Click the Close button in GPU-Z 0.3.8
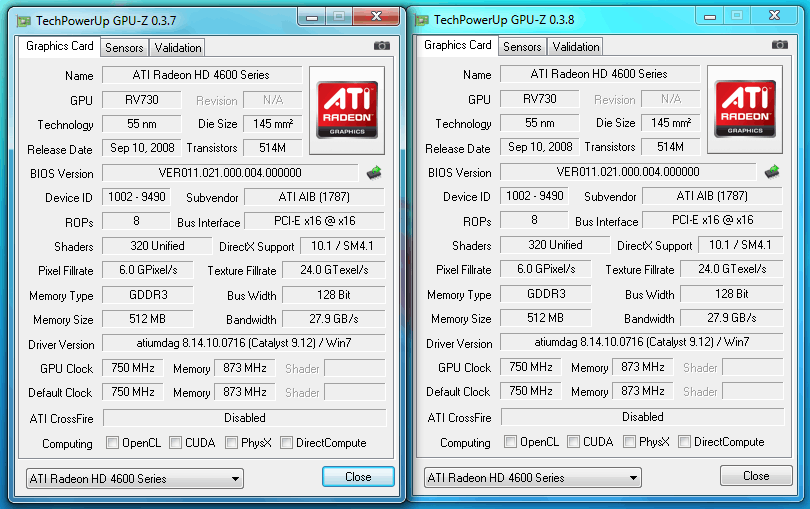 [x=756, y=475]
